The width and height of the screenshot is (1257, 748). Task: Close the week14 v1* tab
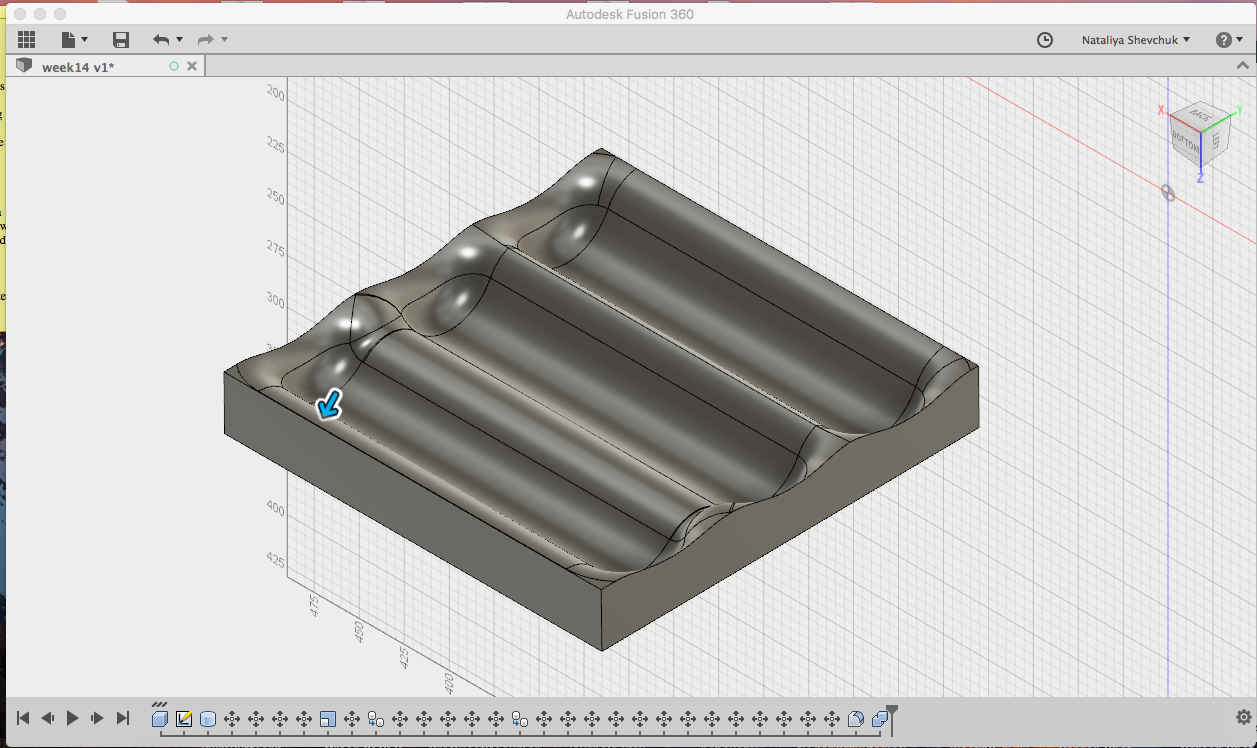click(x=193, y=67)
